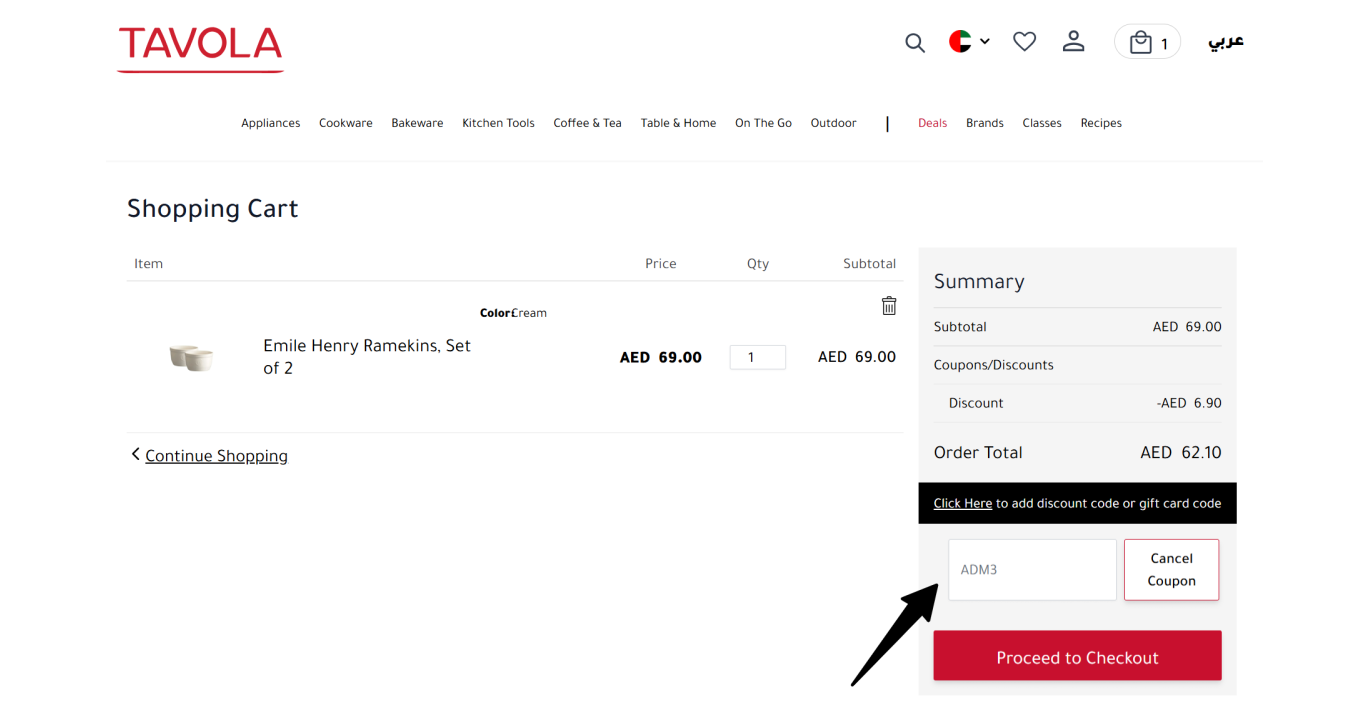Click the back chevron beside Continue Shopping
Viewport: 1368px width, 720px height.
coord(135,454)
